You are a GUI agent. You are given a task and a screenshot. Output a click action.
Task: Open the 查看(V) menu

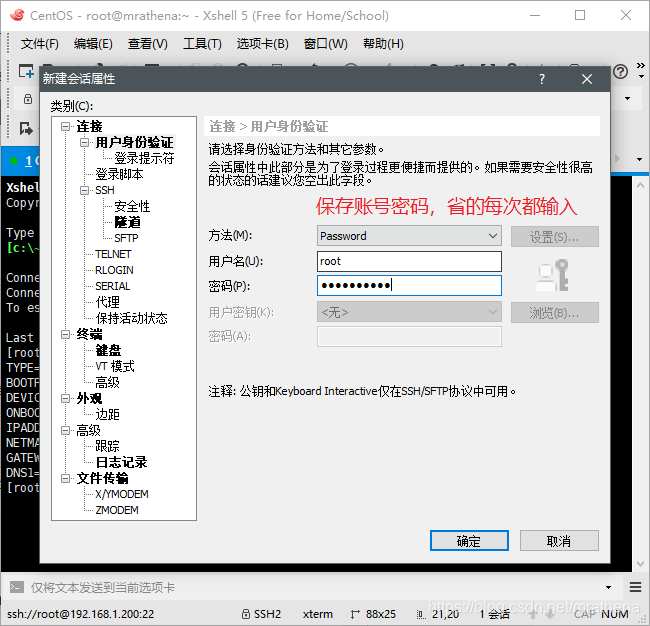click(x=148, y=44)
